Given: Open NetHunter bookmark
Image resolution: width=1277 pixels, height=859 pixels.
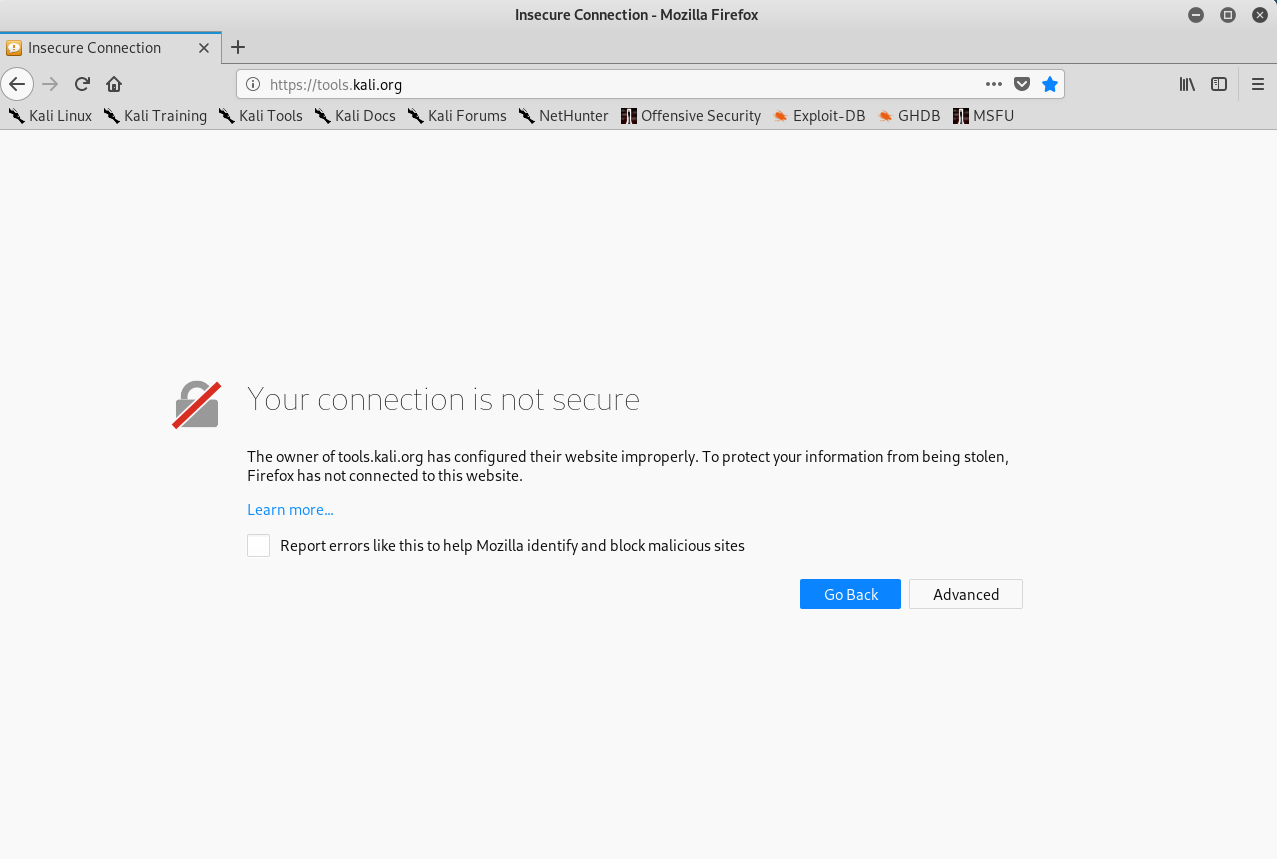Looking at the screenshot, I should pyautogui.click(x=563, y=116).
